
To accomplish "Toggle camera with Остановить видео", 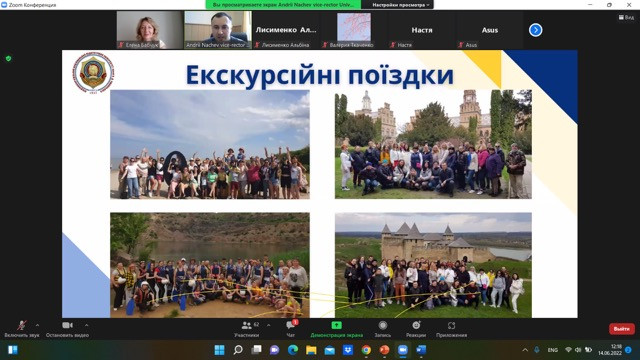I will pyautogui.click(x=67, y=329).
